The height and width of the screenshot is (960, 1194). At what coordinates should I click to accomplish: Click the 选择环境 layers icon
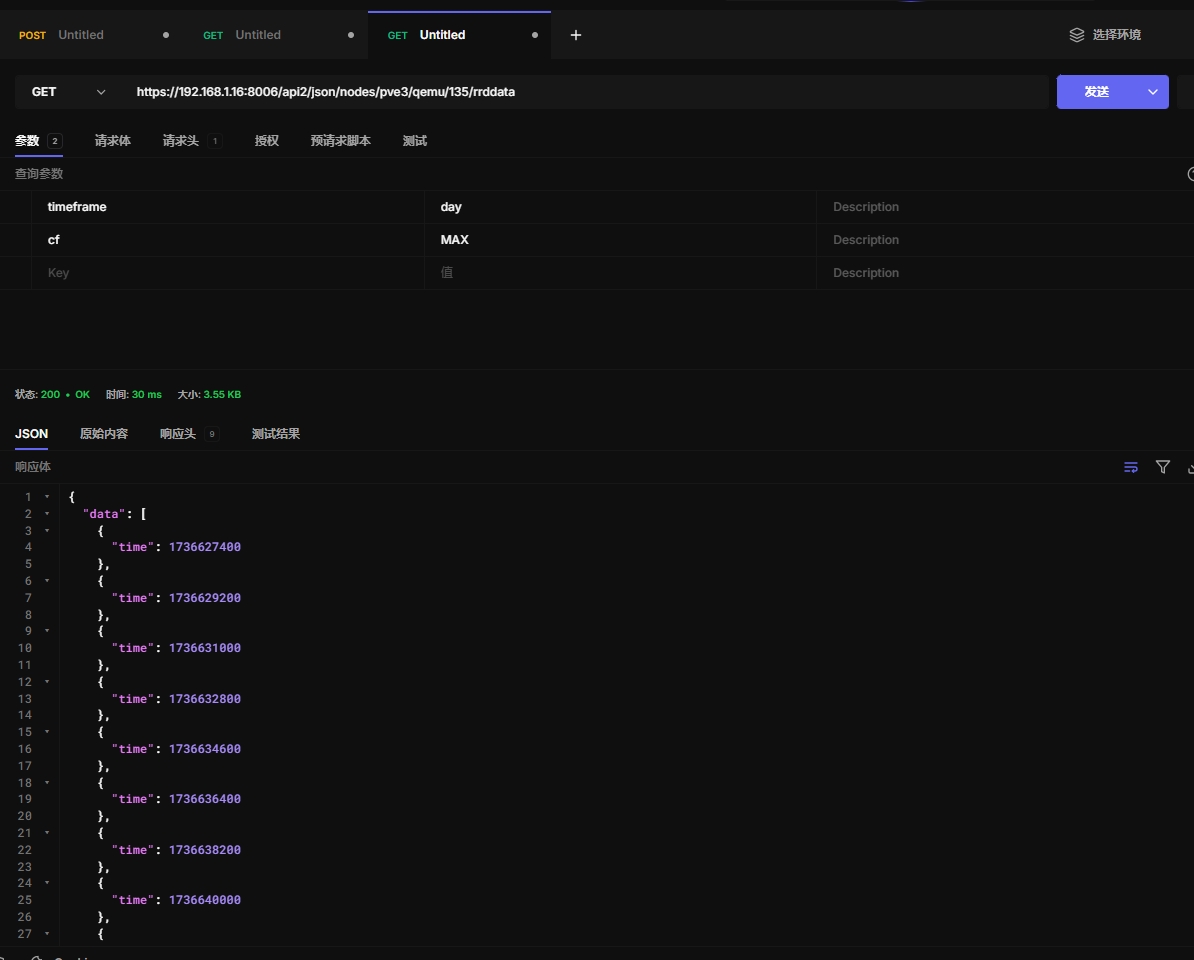[x=1076, y=35]
